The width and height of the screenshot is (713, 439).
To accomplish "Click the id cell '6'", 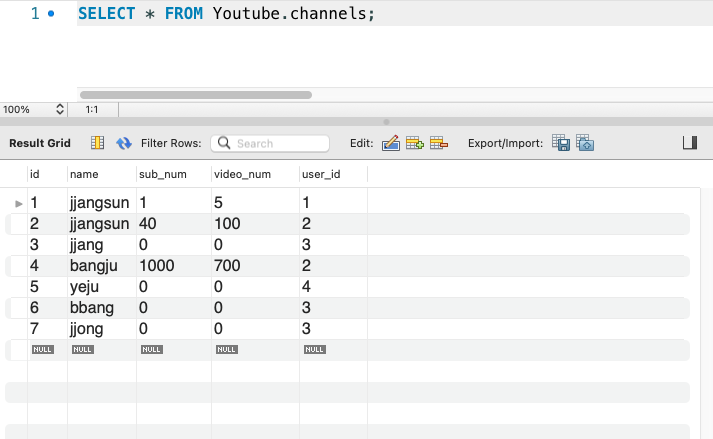I will pyautogui.click(x=35, y=308).
